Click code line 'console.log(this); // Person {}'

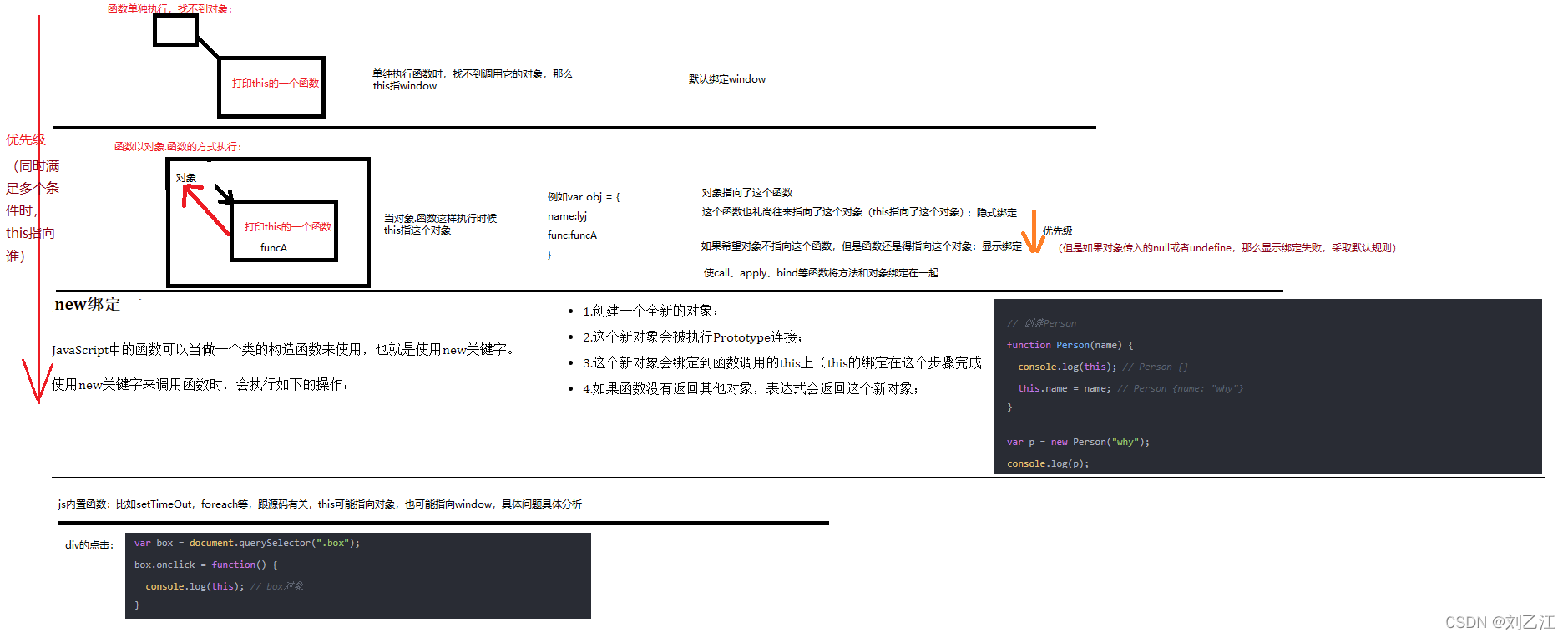click(1103, 367)
